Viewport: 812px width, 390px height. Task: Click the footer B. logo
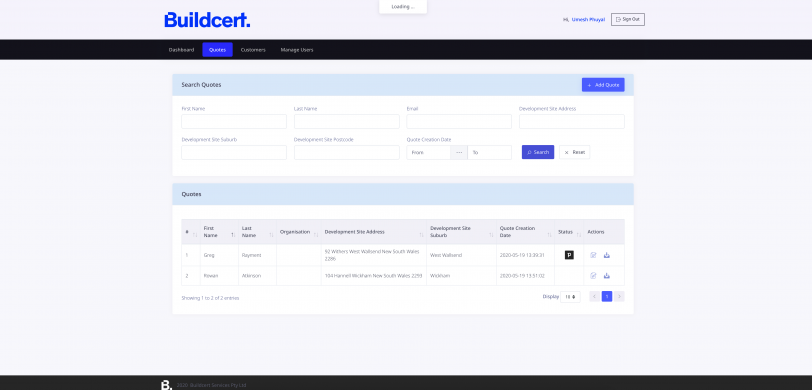click(166, 385)
